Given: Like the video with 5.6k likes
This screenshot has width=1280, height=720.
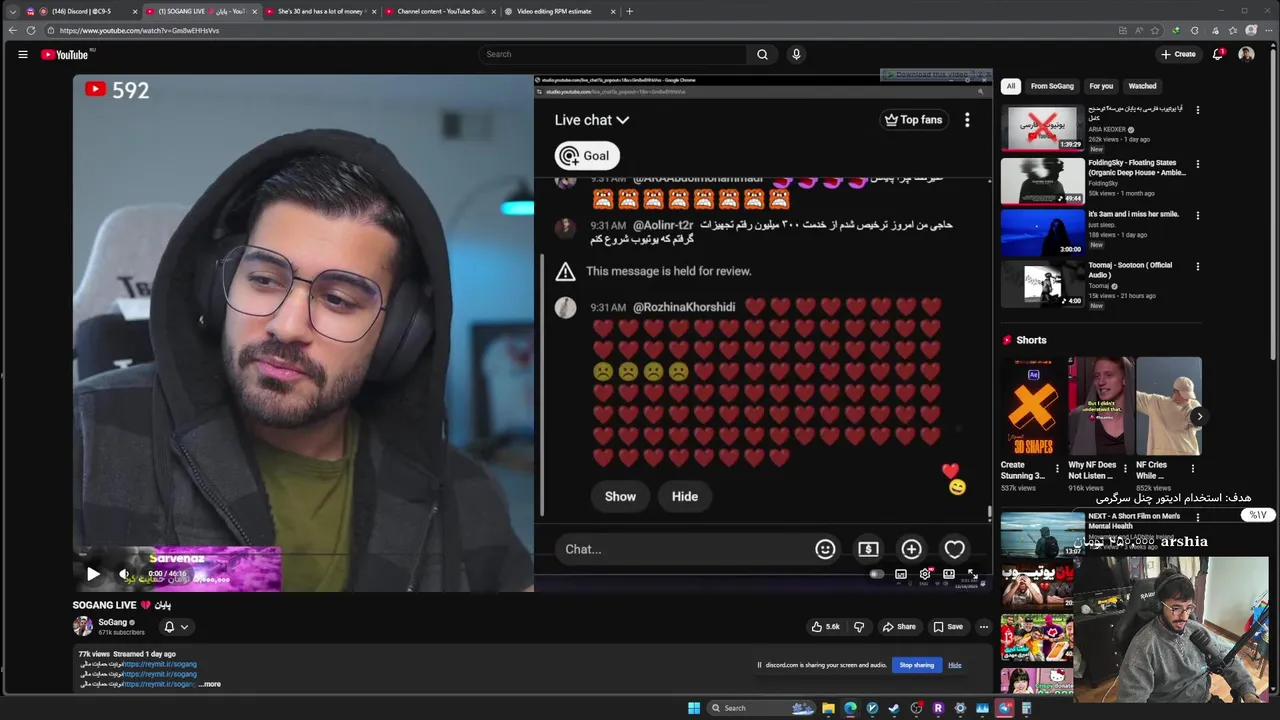Looking at the screenshot, I should pyautogui.click(x=826, y=627).
